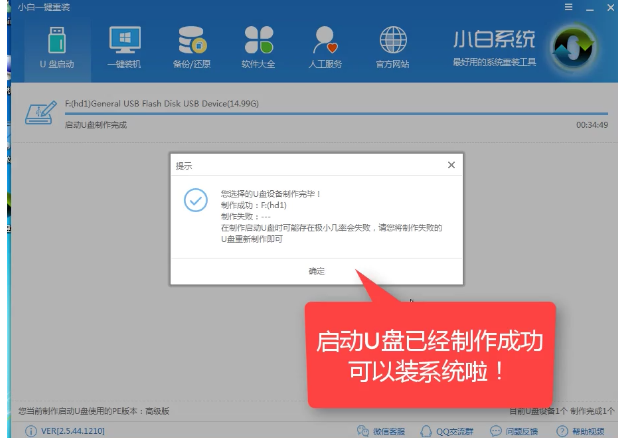Image resolution: width=618 pixels, height=438 pixels.
Task: Open QQ交流群 link
Action: (x=447, y=431)
